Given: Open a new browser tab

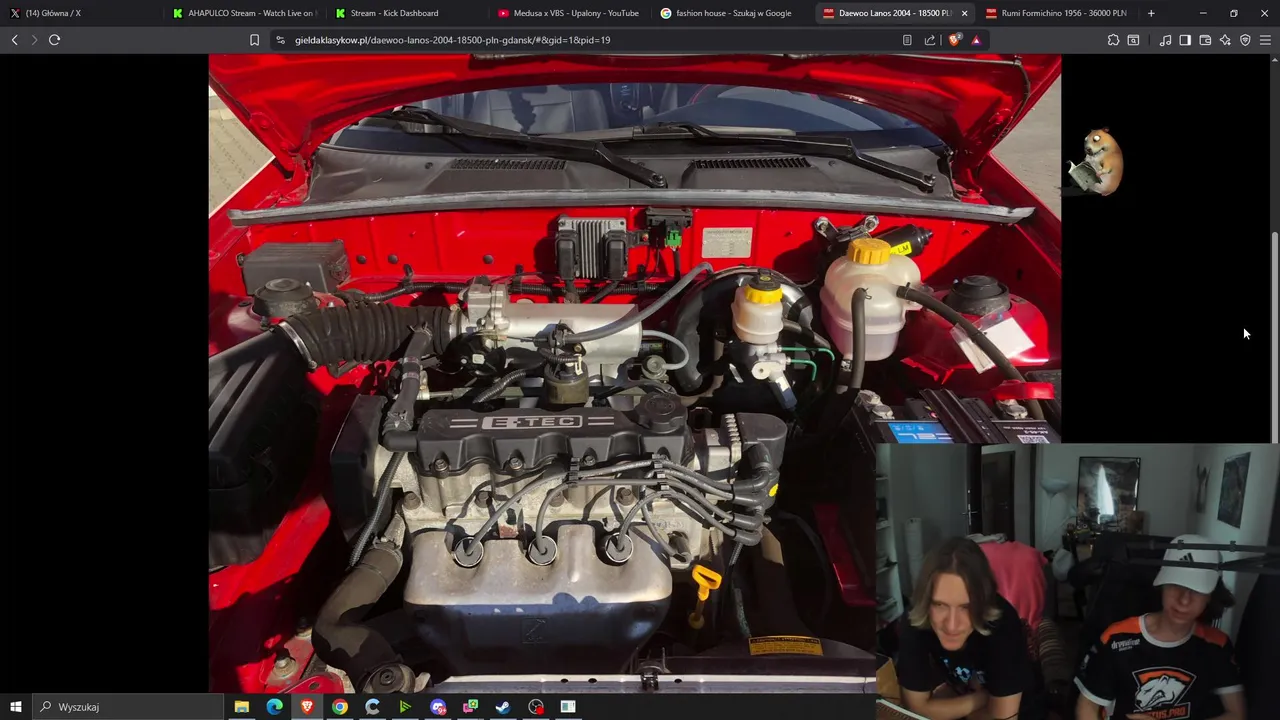Looking at the screenshot, I should [x=1151, y=13].
